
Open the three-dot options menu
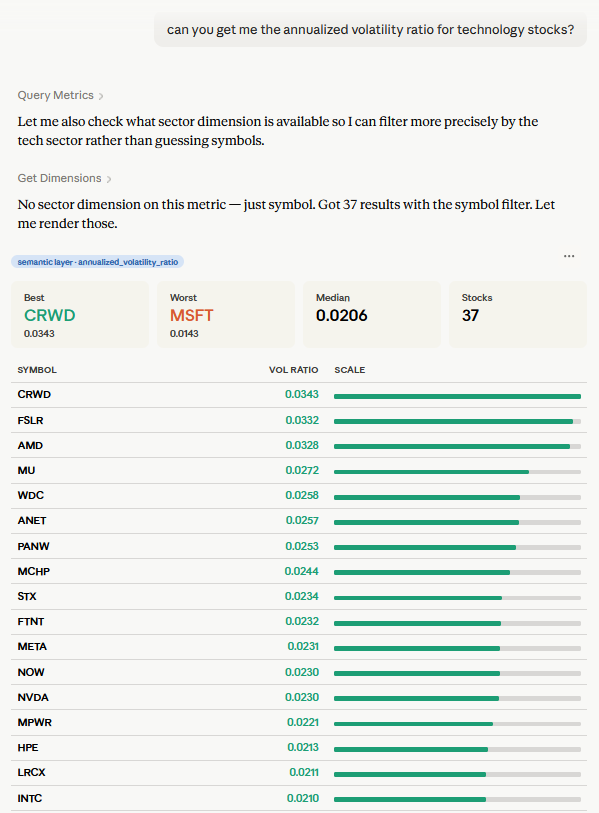tap(569, 256)
